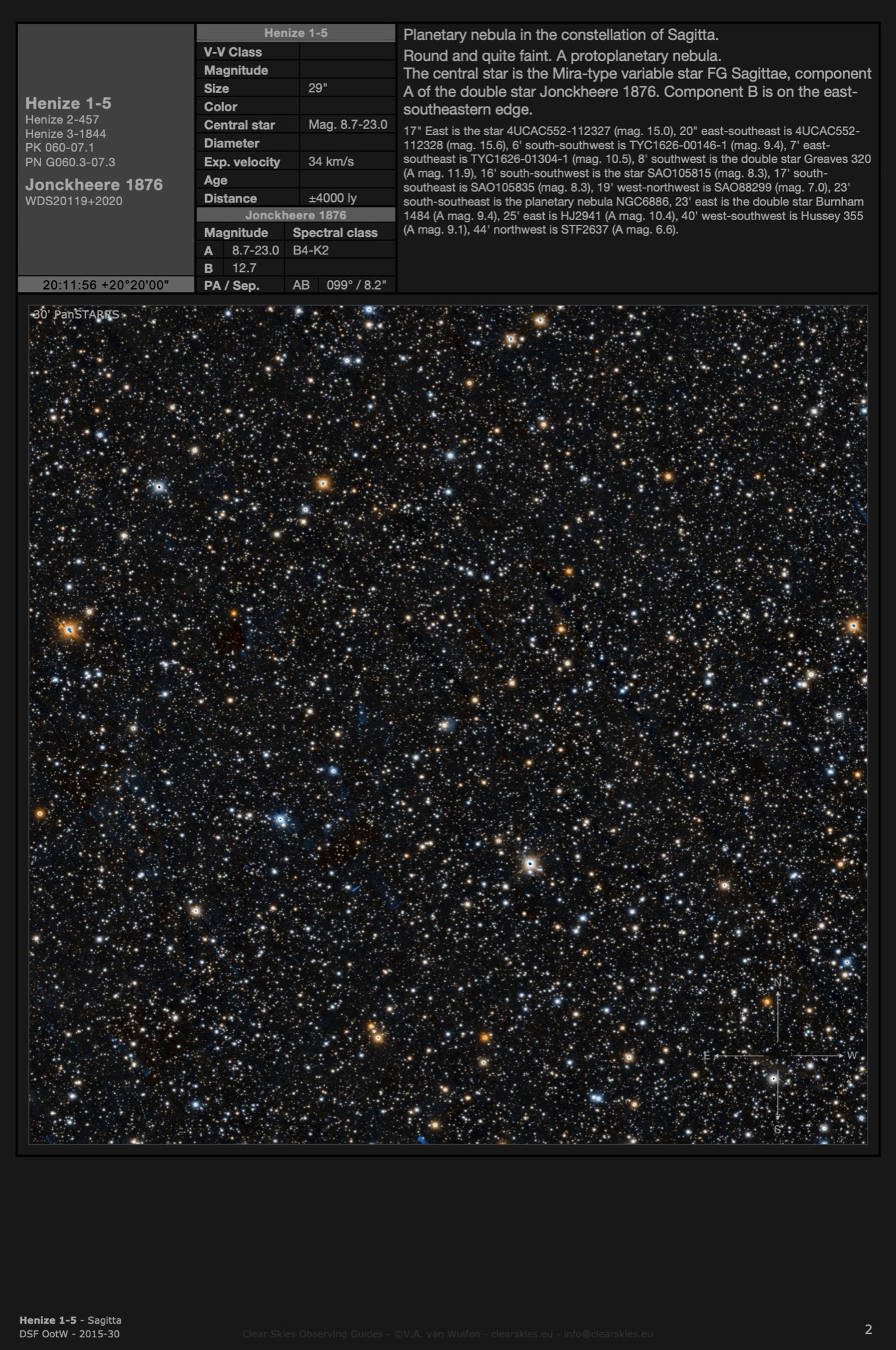Click the Jonckheere 1876 table header bar

pyautogui.click(x=296, y=215)
